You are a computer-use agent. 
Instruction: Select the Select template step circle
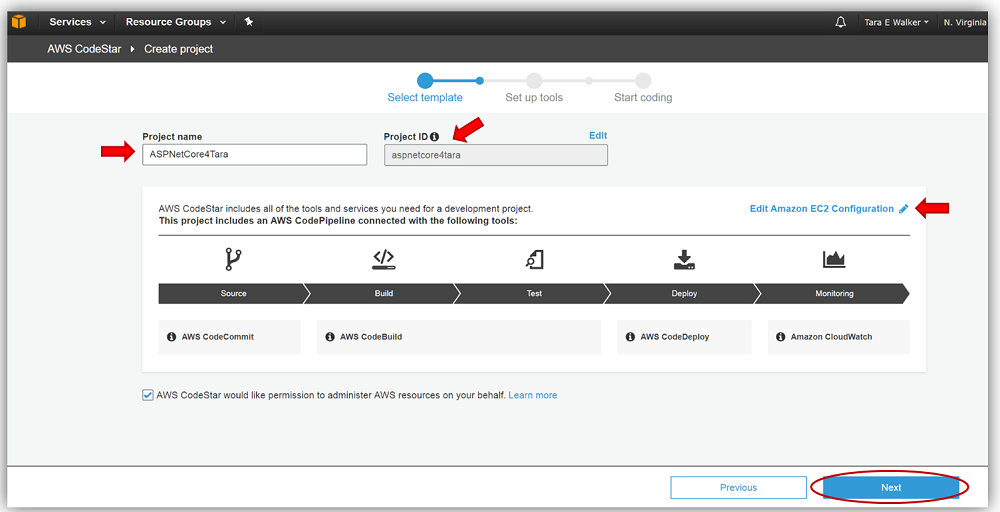[x=425, y=81]
